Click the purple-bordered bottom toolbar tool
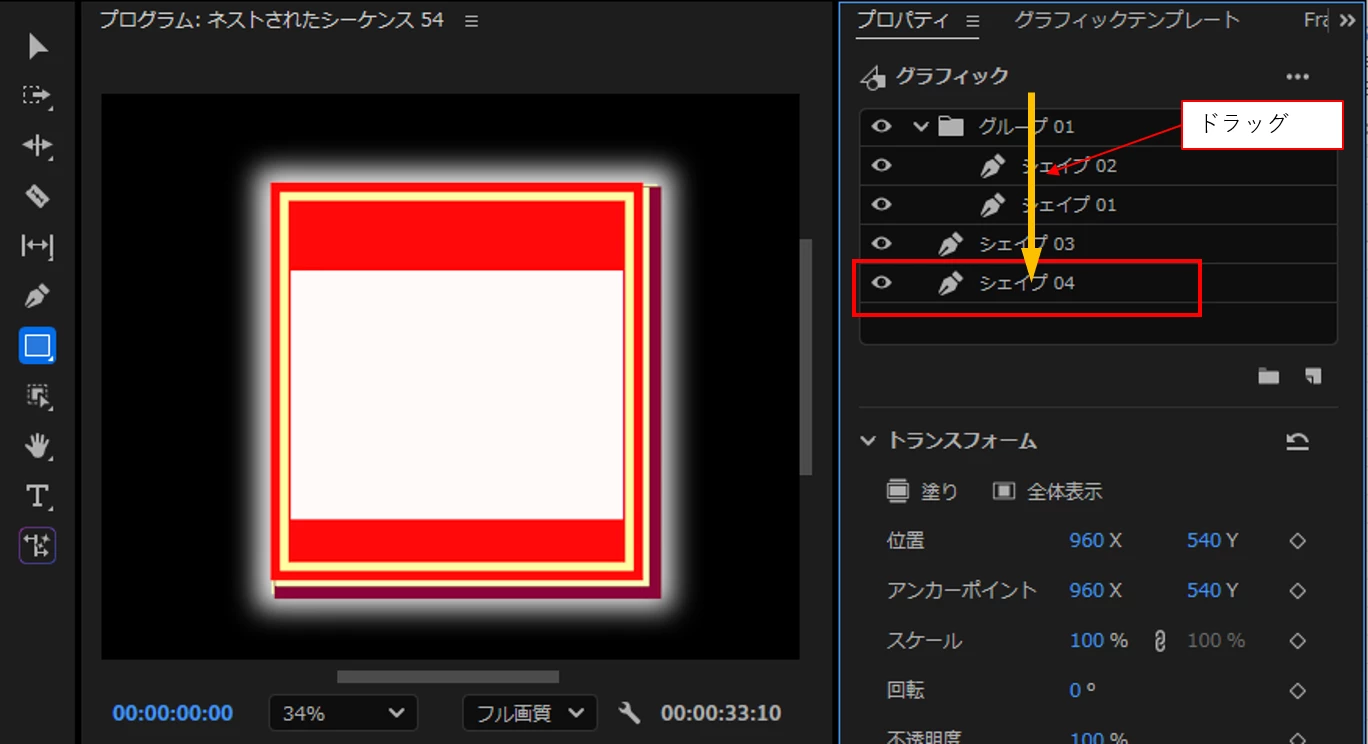The height and width of the screenshot is (744, 1368). 37,546
